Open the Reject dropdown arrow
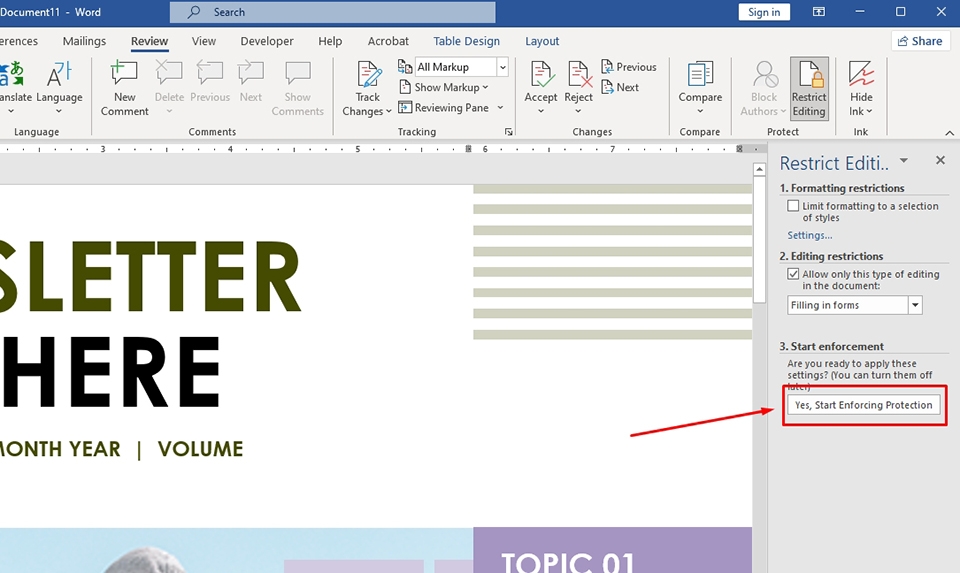The width and height of the screenshot is (960, 573). (579, 111)
